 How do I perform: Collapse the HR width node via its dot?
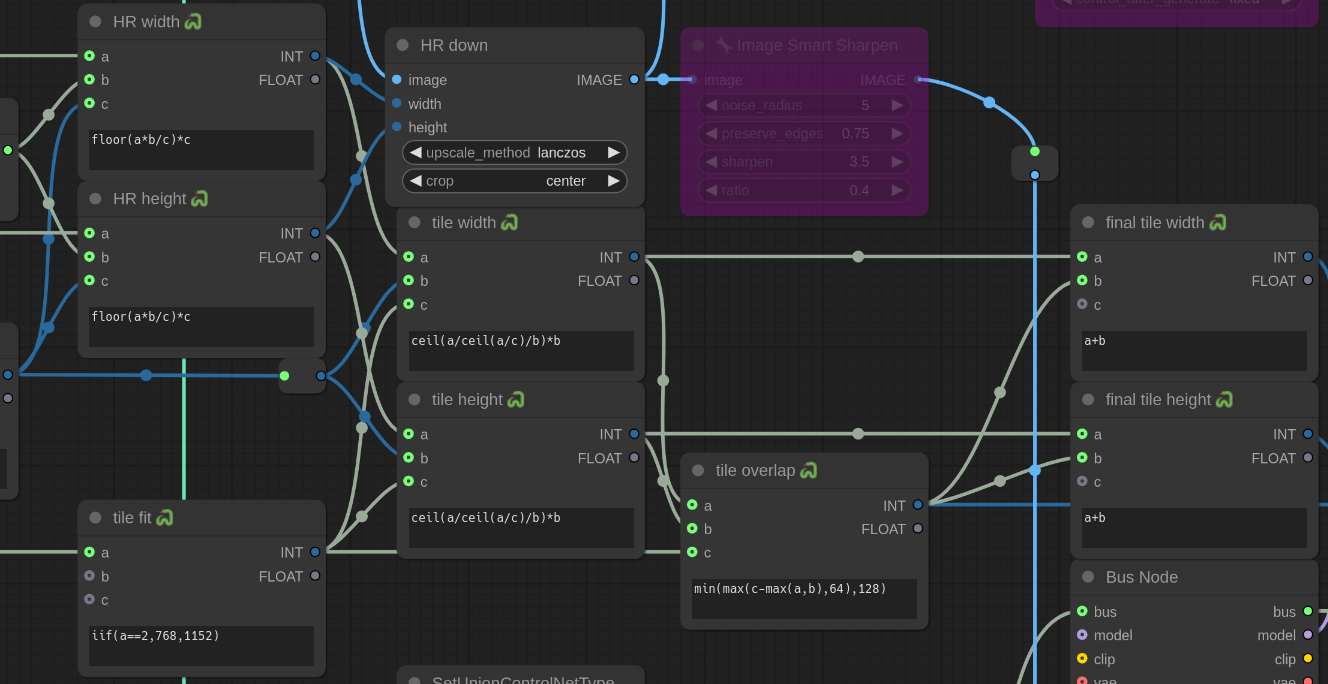[x=95, y=22]
